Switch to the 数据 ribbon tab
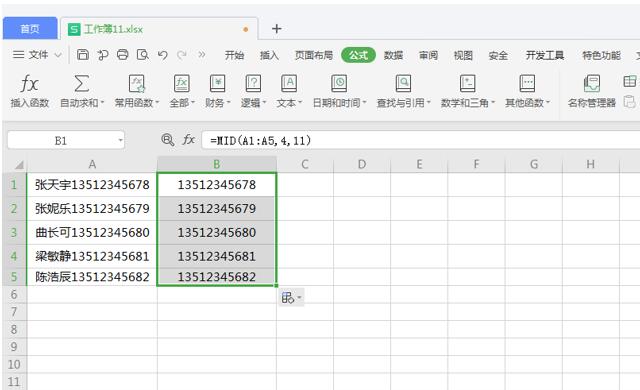 coord(393,55)
